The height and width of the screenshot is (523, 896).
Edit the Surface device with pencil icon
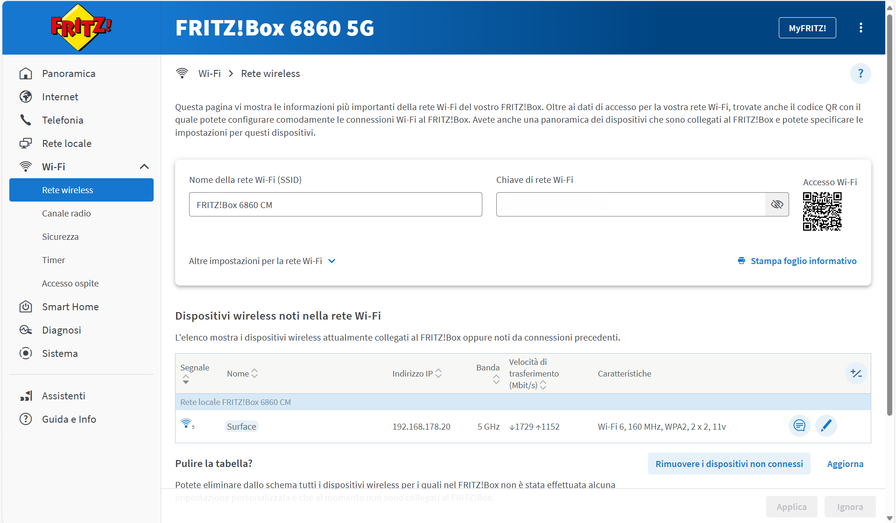[x=826, y=426]
